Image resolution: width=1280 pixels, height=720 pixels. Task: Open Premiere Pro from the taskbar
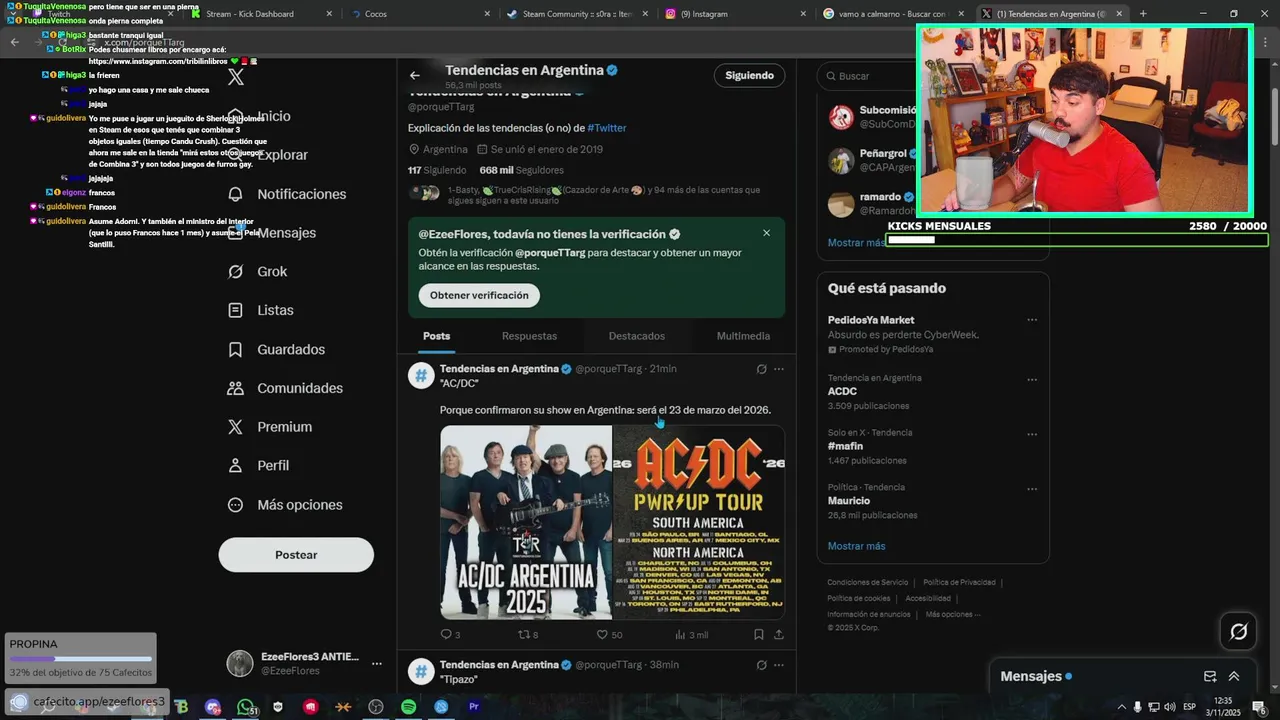pos(474,707)
